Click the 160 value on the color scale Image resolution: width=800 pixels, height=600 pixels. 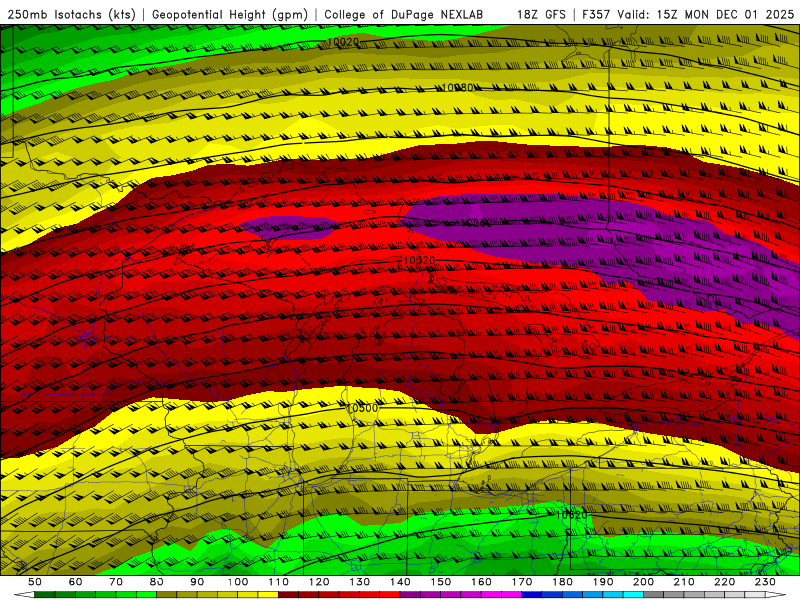coord(481,582)
